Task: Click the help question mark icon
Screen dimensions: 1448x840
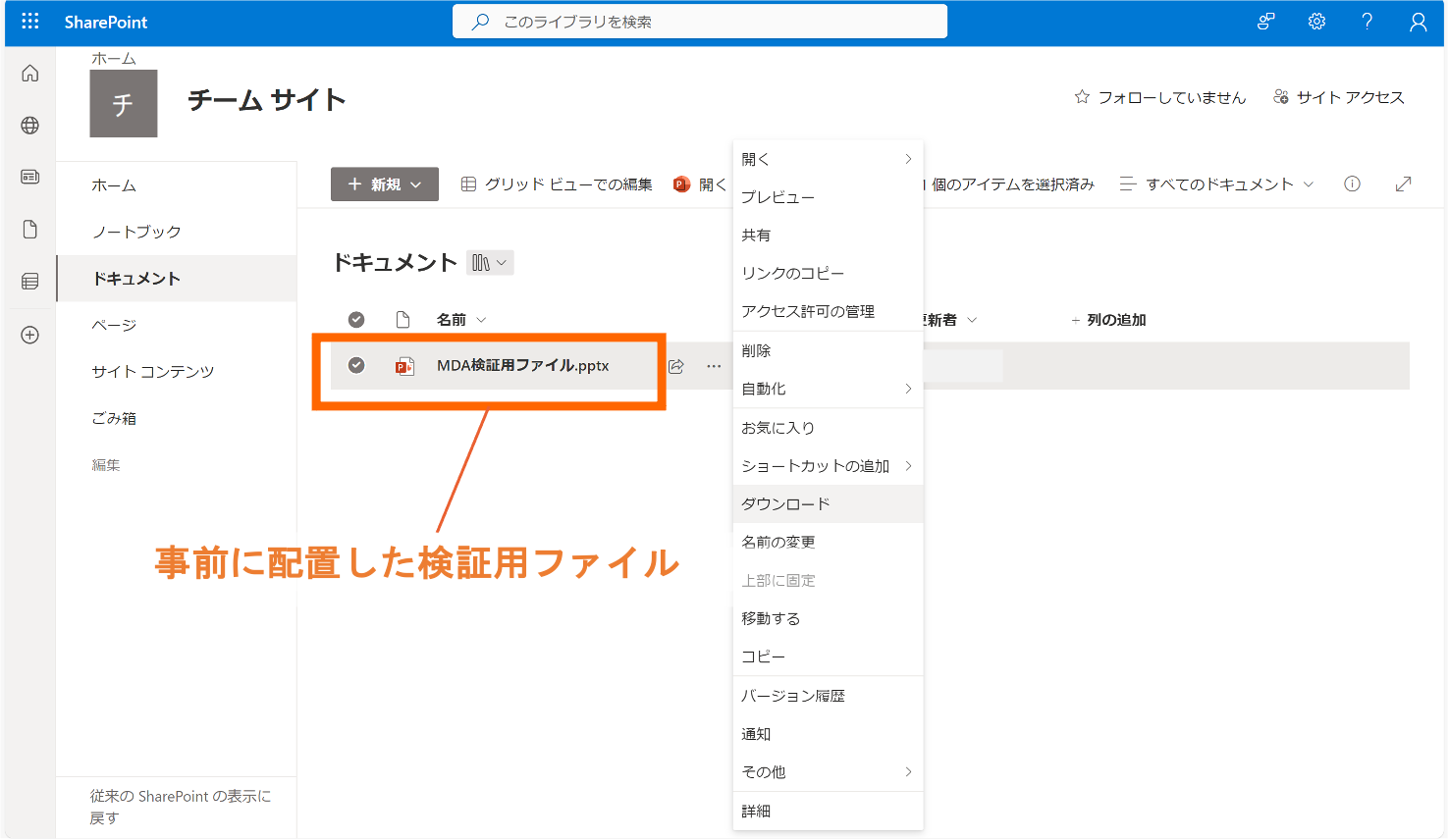Action: pyautogui.click(x=1367, y=22)
